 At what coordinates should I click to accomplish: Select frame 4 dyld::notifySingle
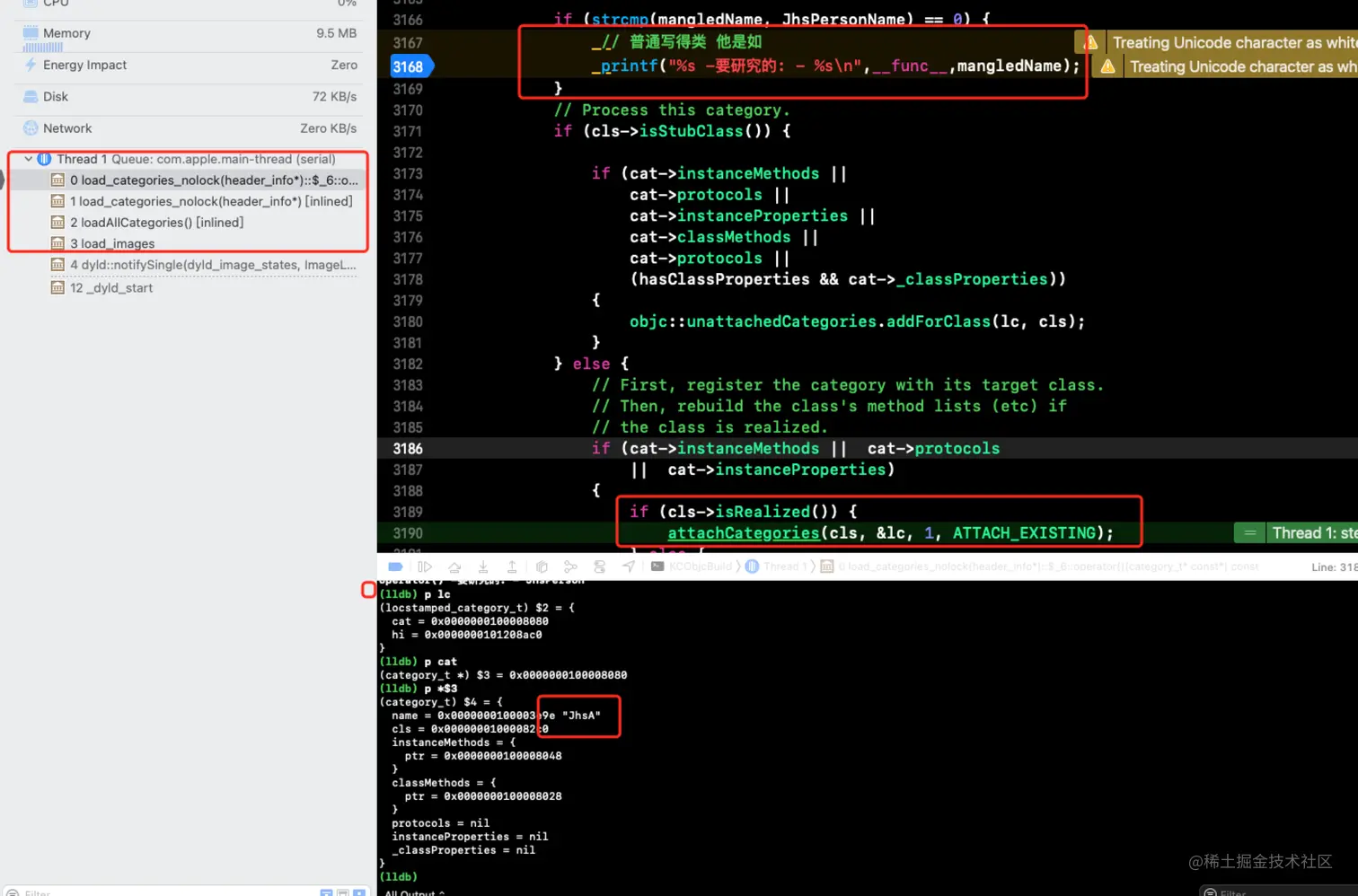click(205, 265)
